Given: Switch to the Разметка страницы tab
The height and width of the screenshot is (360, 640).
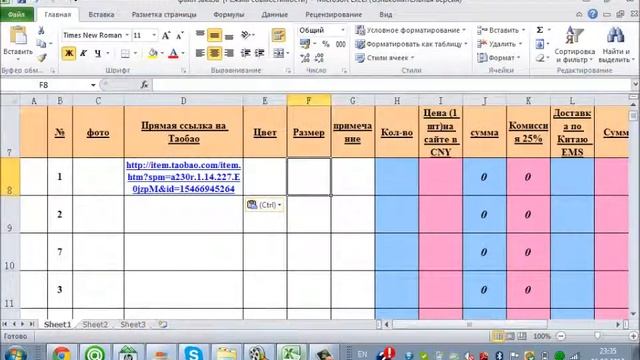Looking at the screenshot, I should point(164,14).
